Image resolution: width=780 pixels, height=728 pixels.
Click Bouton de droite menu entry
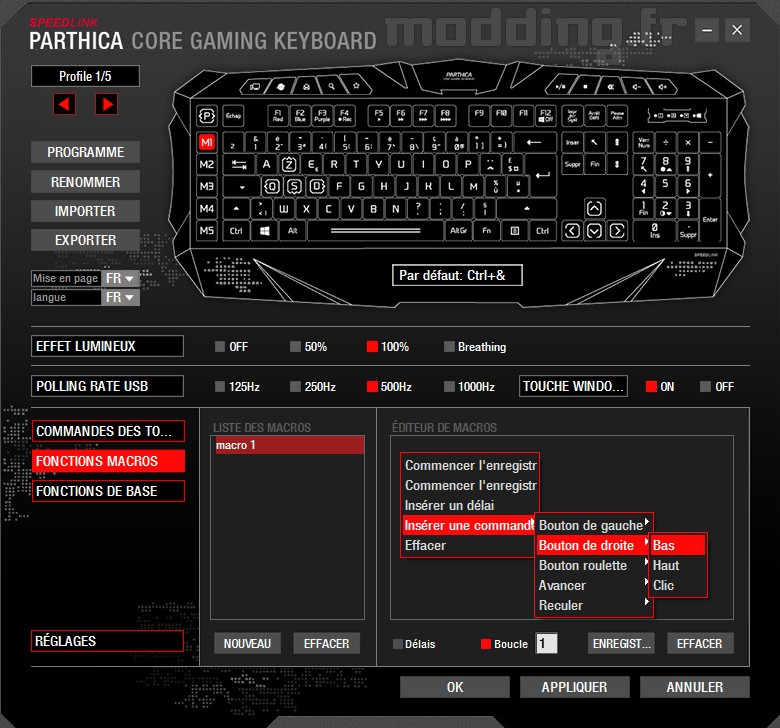click(593, 545)
